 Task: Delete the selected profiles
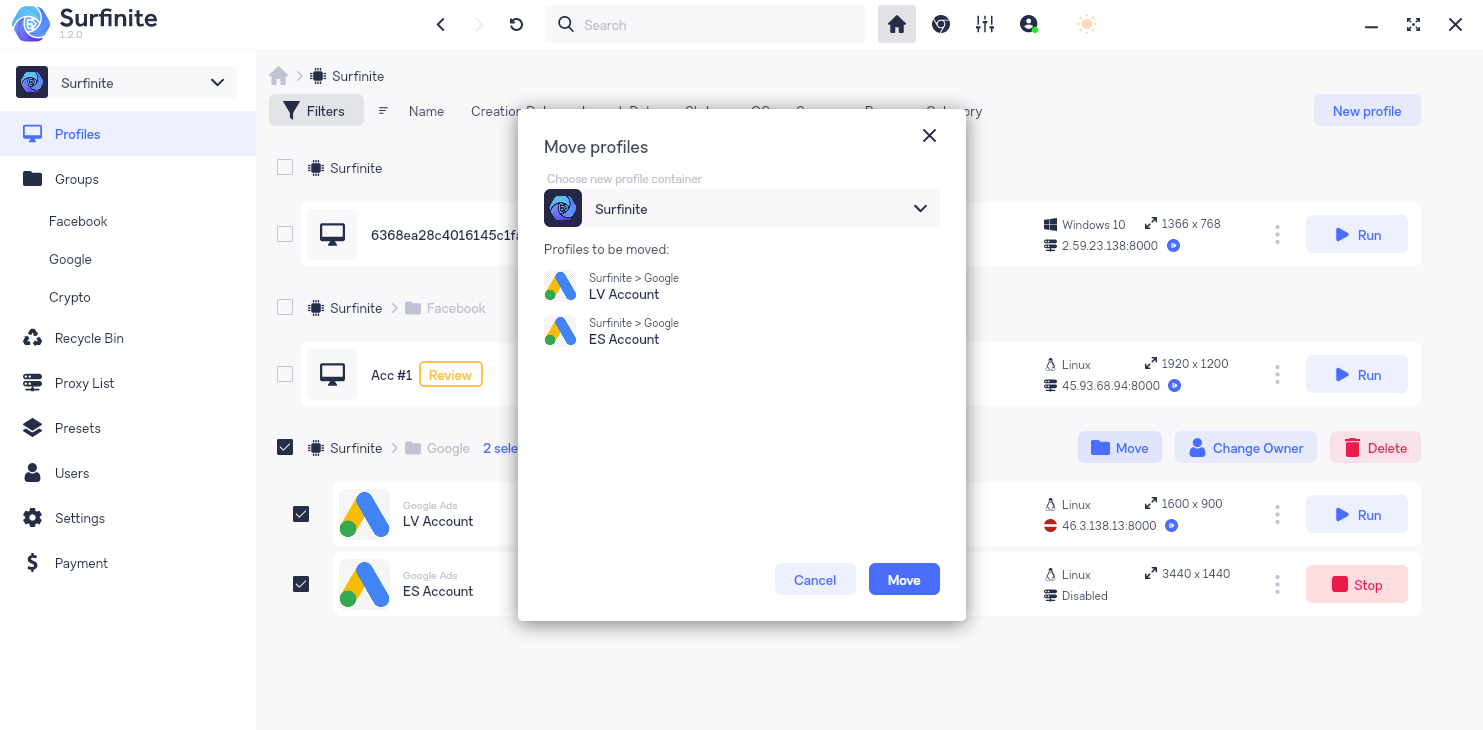coord(1375,447)
